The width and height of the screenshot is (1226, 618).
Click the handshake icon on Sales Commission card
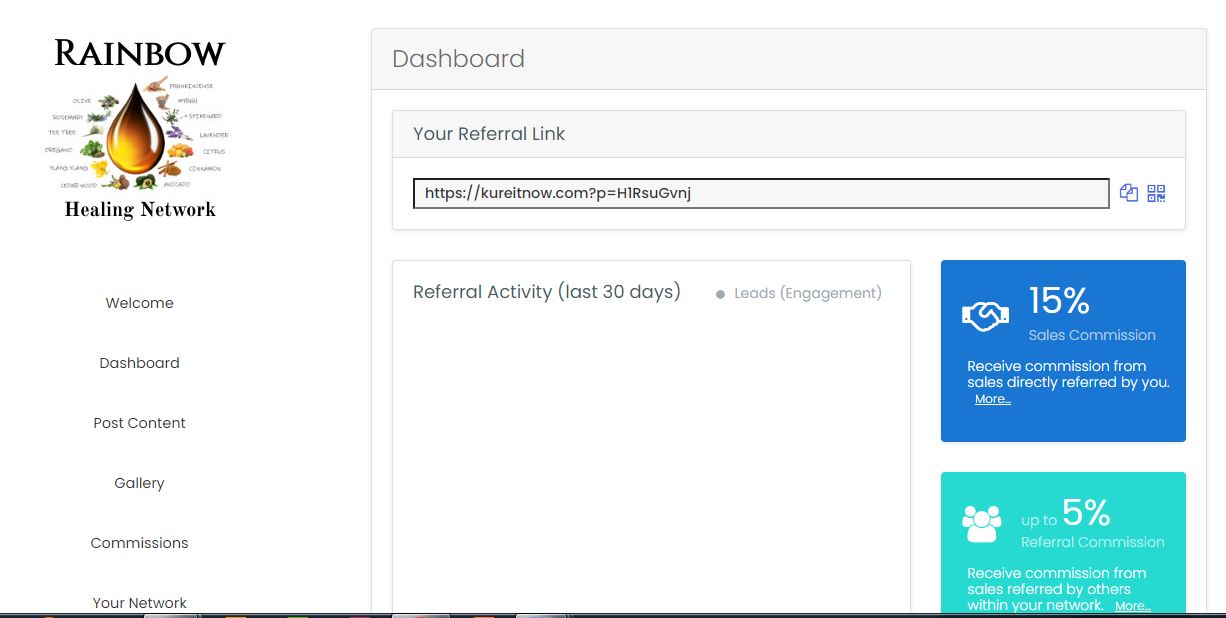coord(985,316)
